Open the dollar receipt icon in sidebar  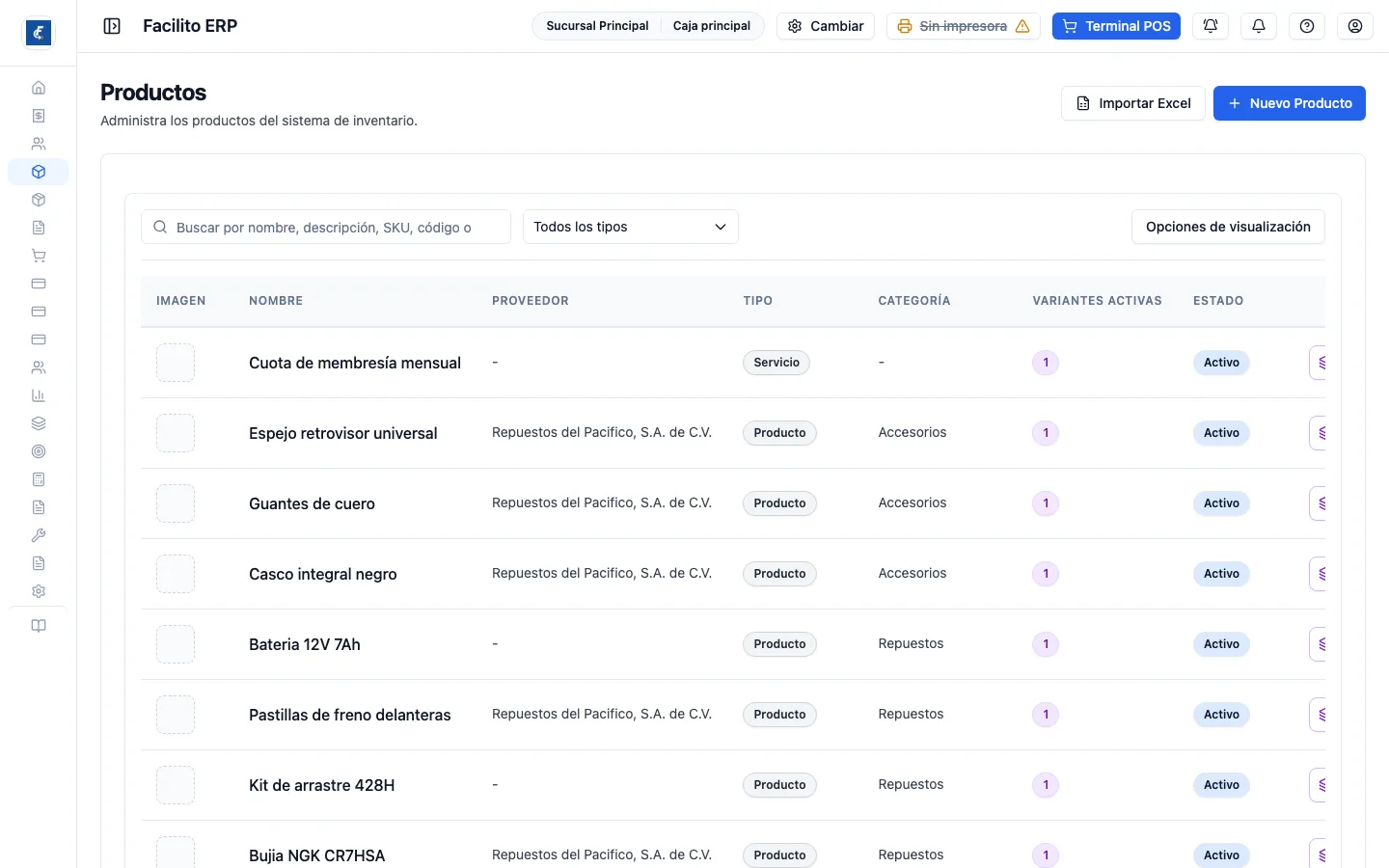(x=39, y=116)
